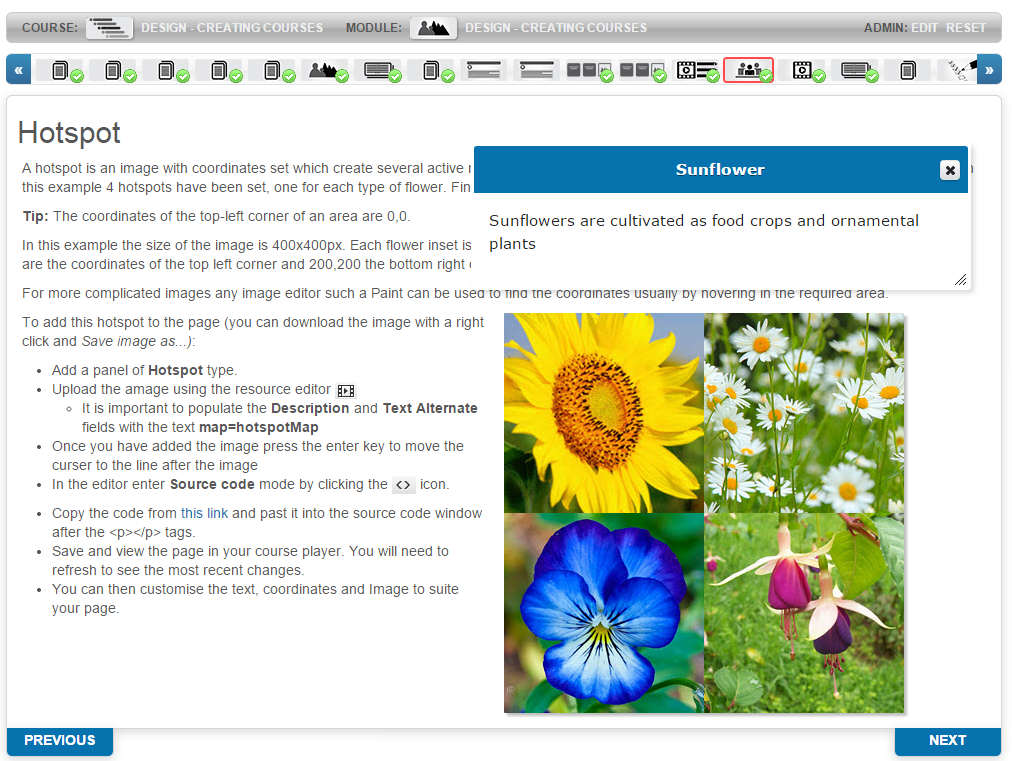Screen dimensions: 1012x761
Task: Click the resize grip of the Sunflower popup
Action: coord(960,279)
